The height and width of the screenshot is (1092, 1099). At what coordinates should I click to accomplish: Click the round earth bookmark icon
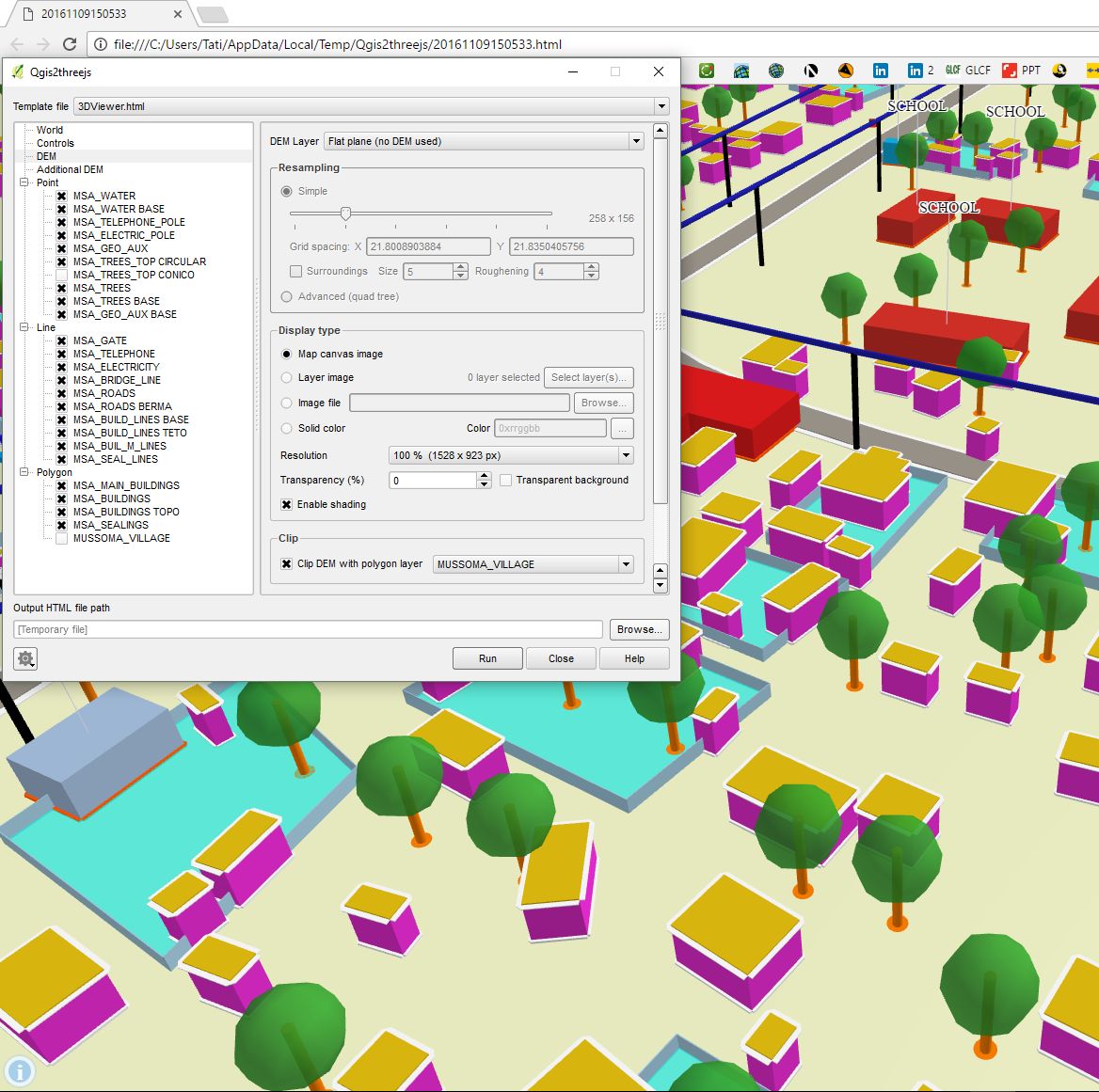[776, 70]
